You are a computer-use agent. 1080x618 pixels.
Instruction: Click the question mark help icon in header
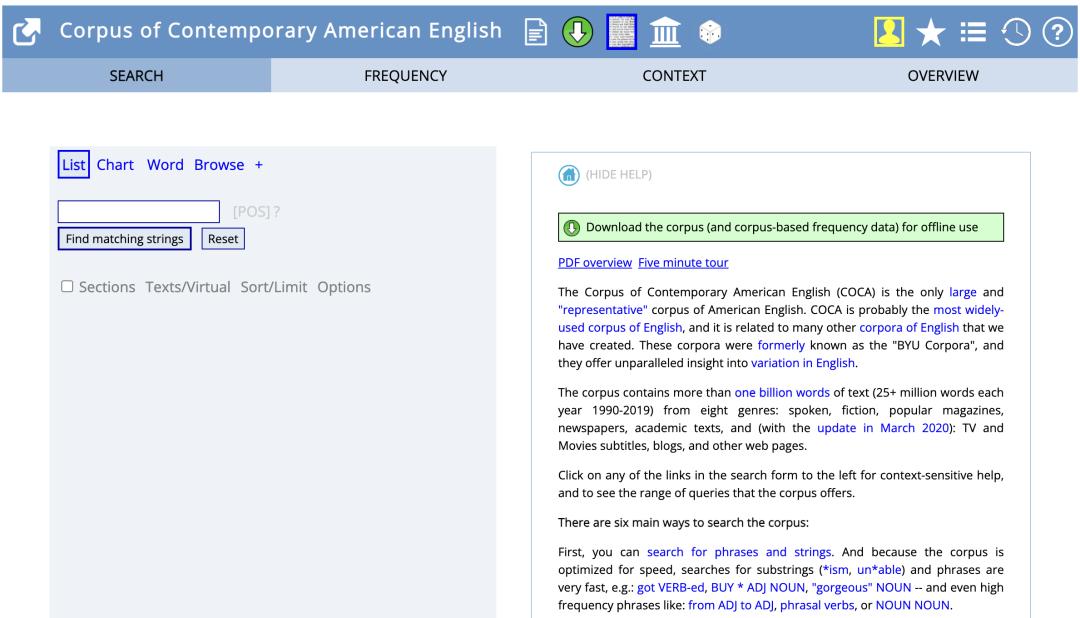tap(1058, 30)
